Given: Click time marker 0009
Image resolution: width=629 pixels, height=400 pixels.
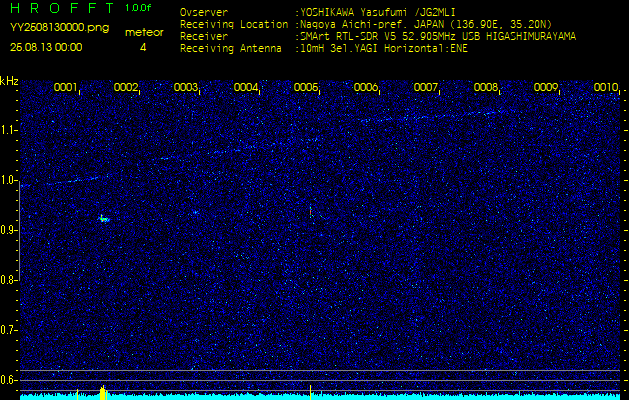Looking at the screenshot, I should click(546, 87).
